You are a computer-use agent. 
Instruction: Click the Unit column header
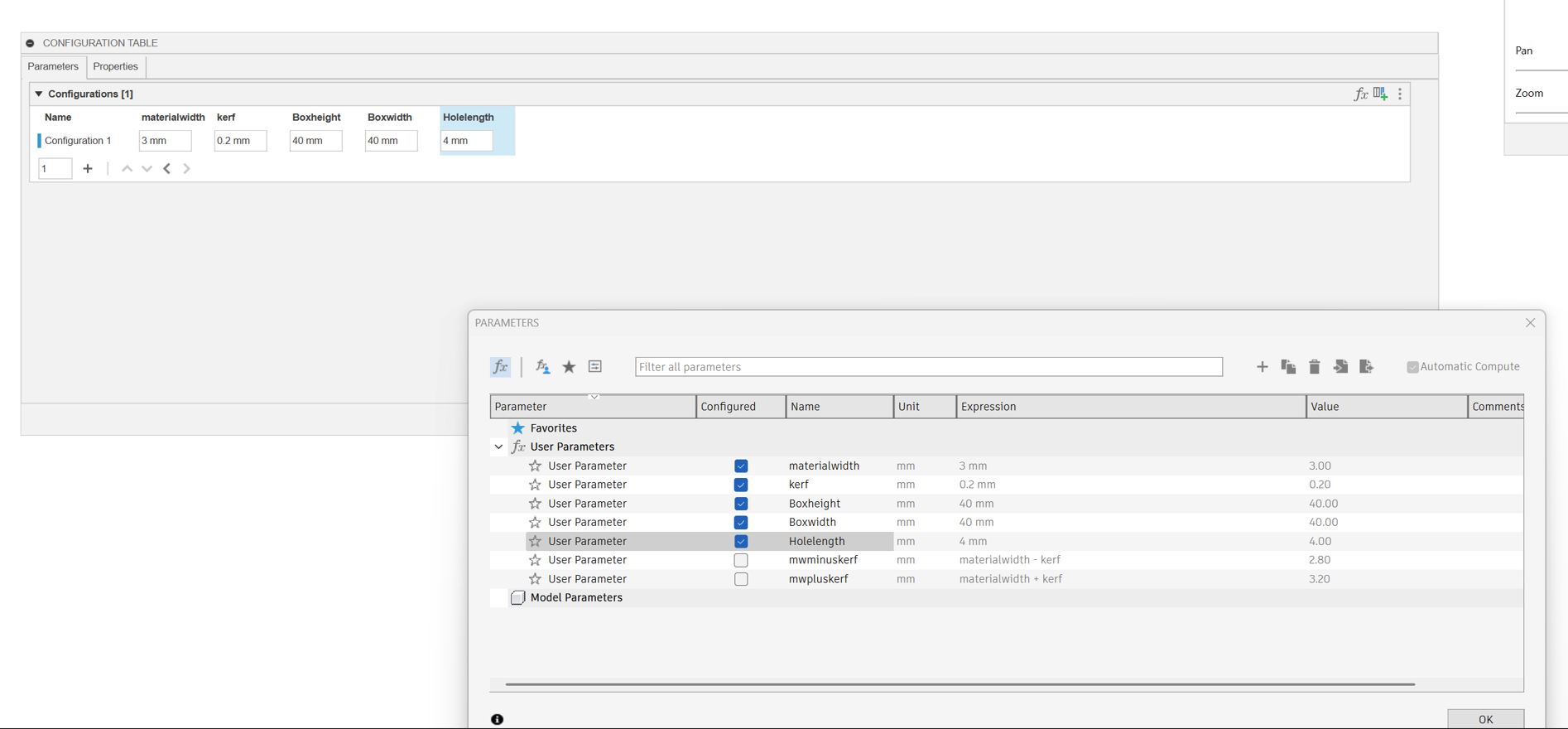(x=925, y=406)
